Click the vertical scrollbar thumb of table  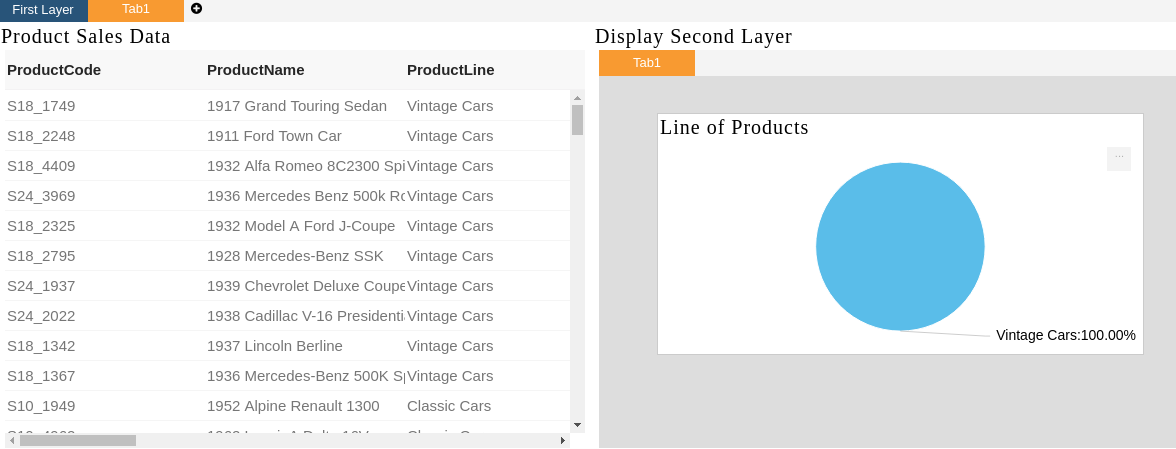pyautogui.click(x=578, y=120)
